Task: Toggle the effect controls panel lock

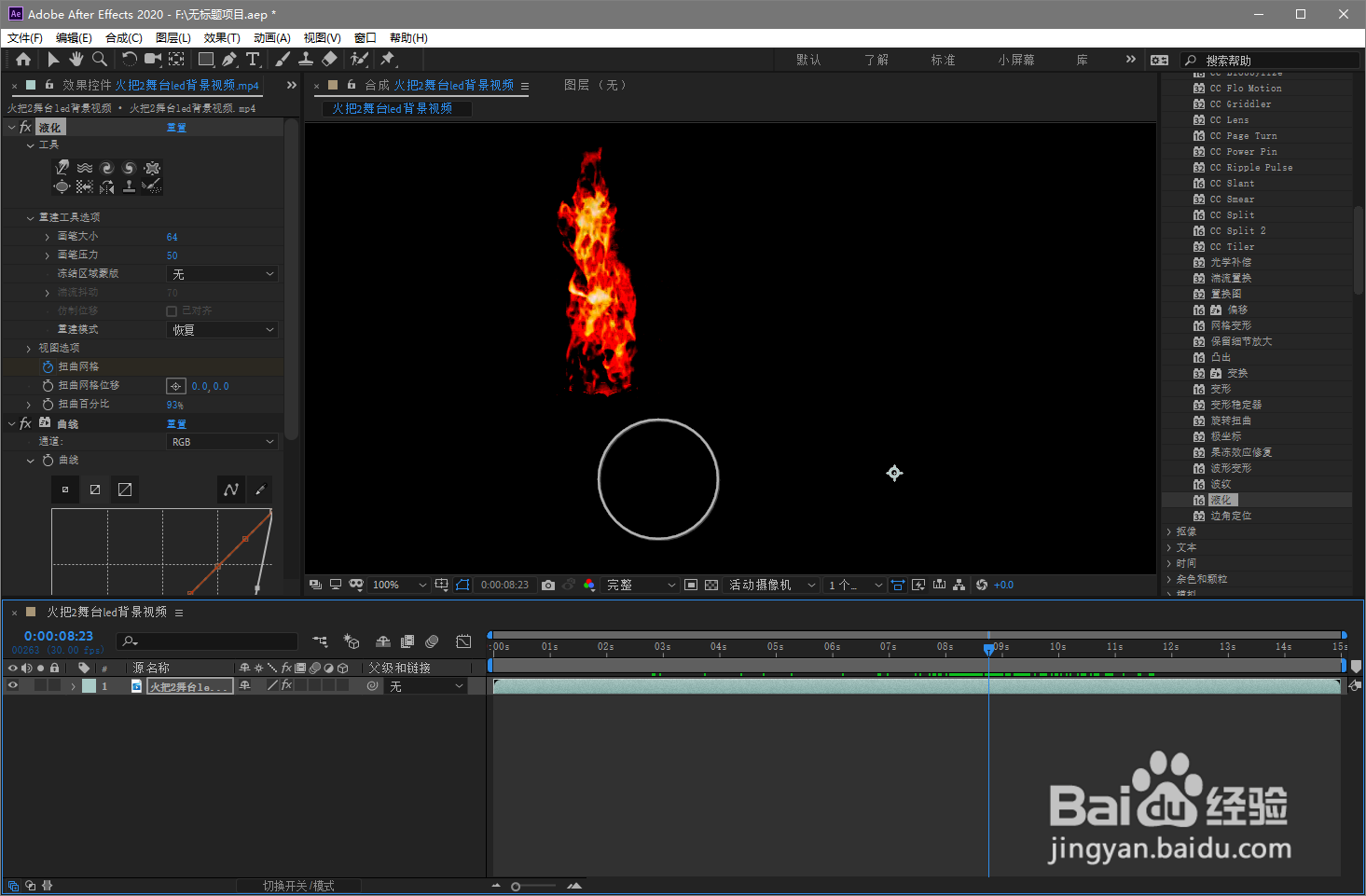Action: [x=49, y=85]
